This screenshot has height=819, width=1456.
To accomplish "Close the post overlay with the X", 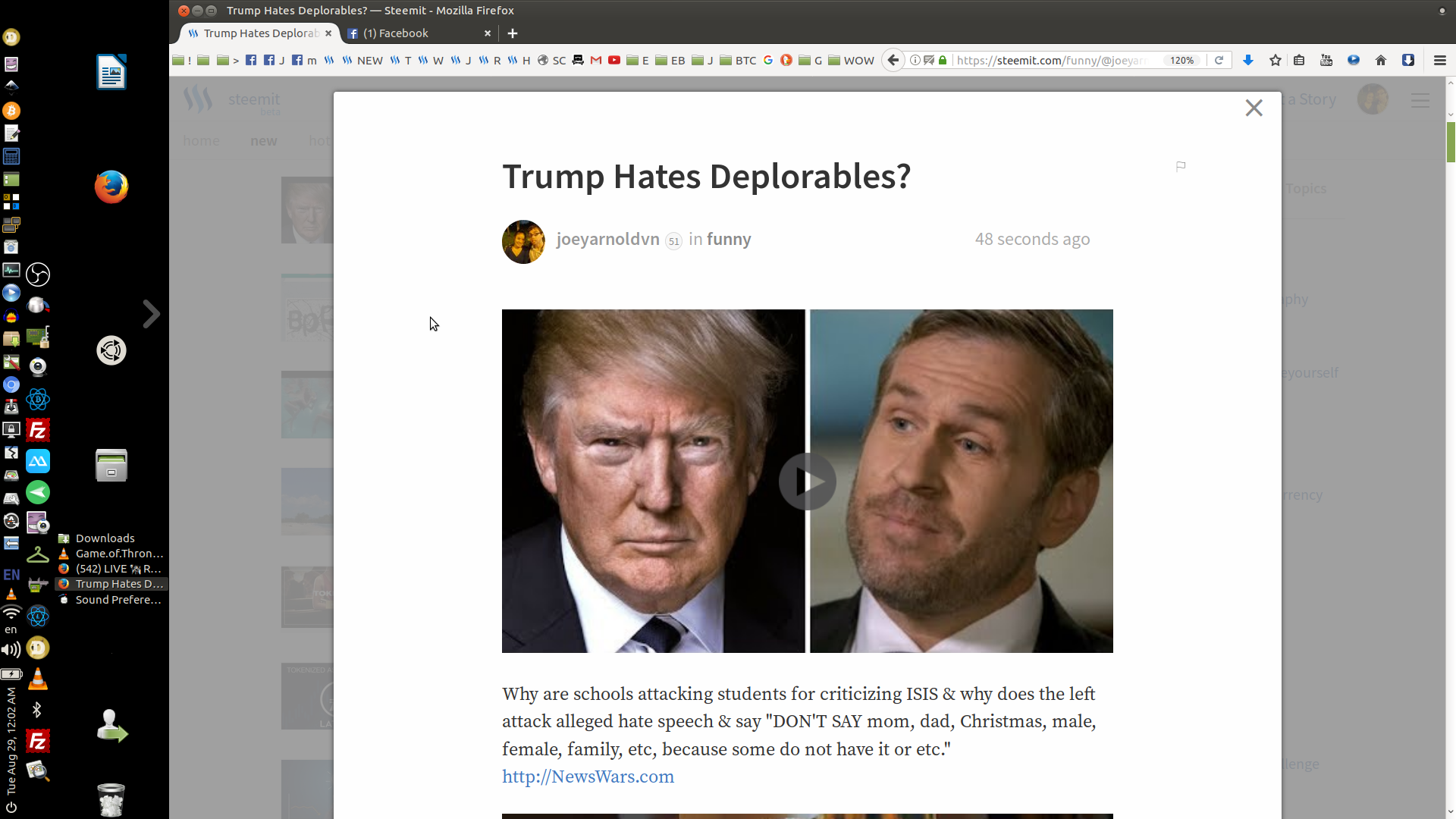I will pyautogui.click(x=1254, y=108).
